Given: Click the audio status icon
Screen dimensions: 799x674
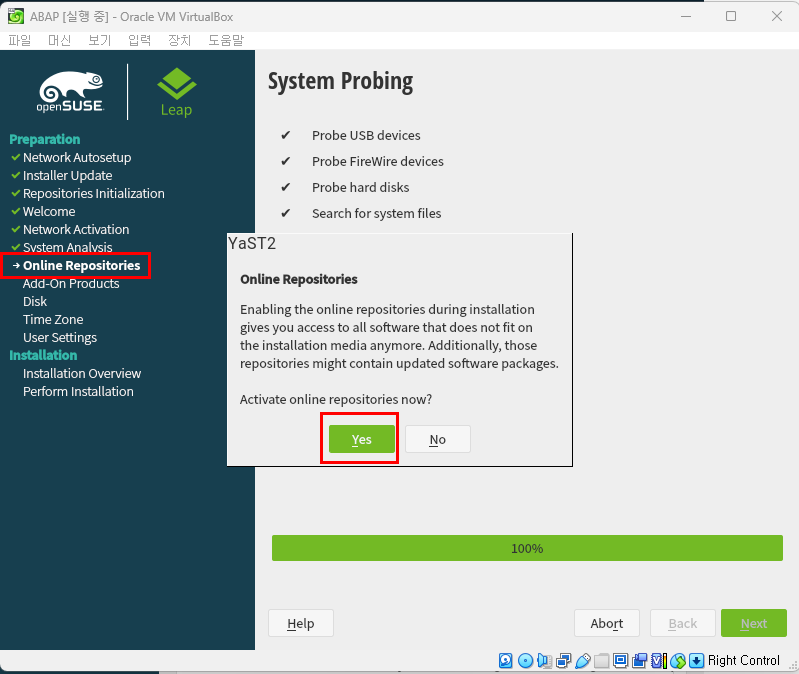Looking at the screenshot, I should click(x=544, y=661).
